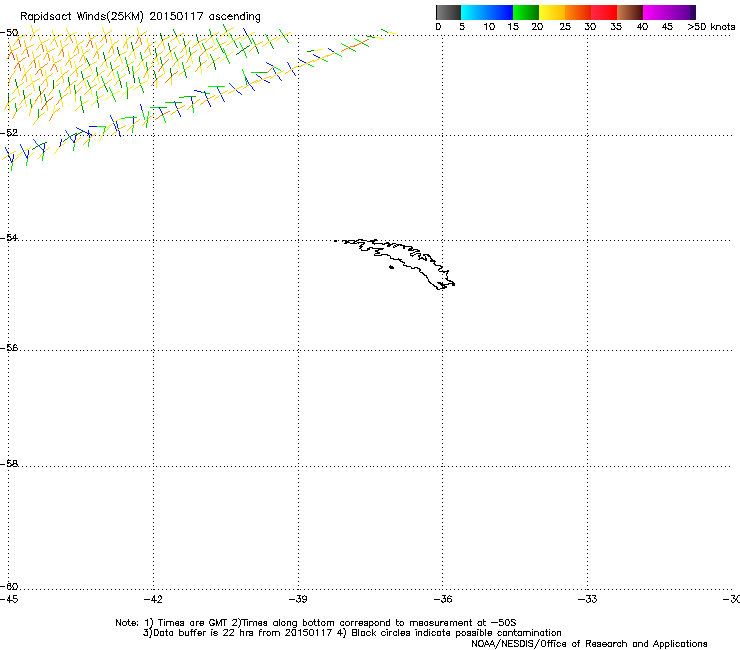
Task: Click the NOAA/NESDIS credit line
Action: [589, 644]
